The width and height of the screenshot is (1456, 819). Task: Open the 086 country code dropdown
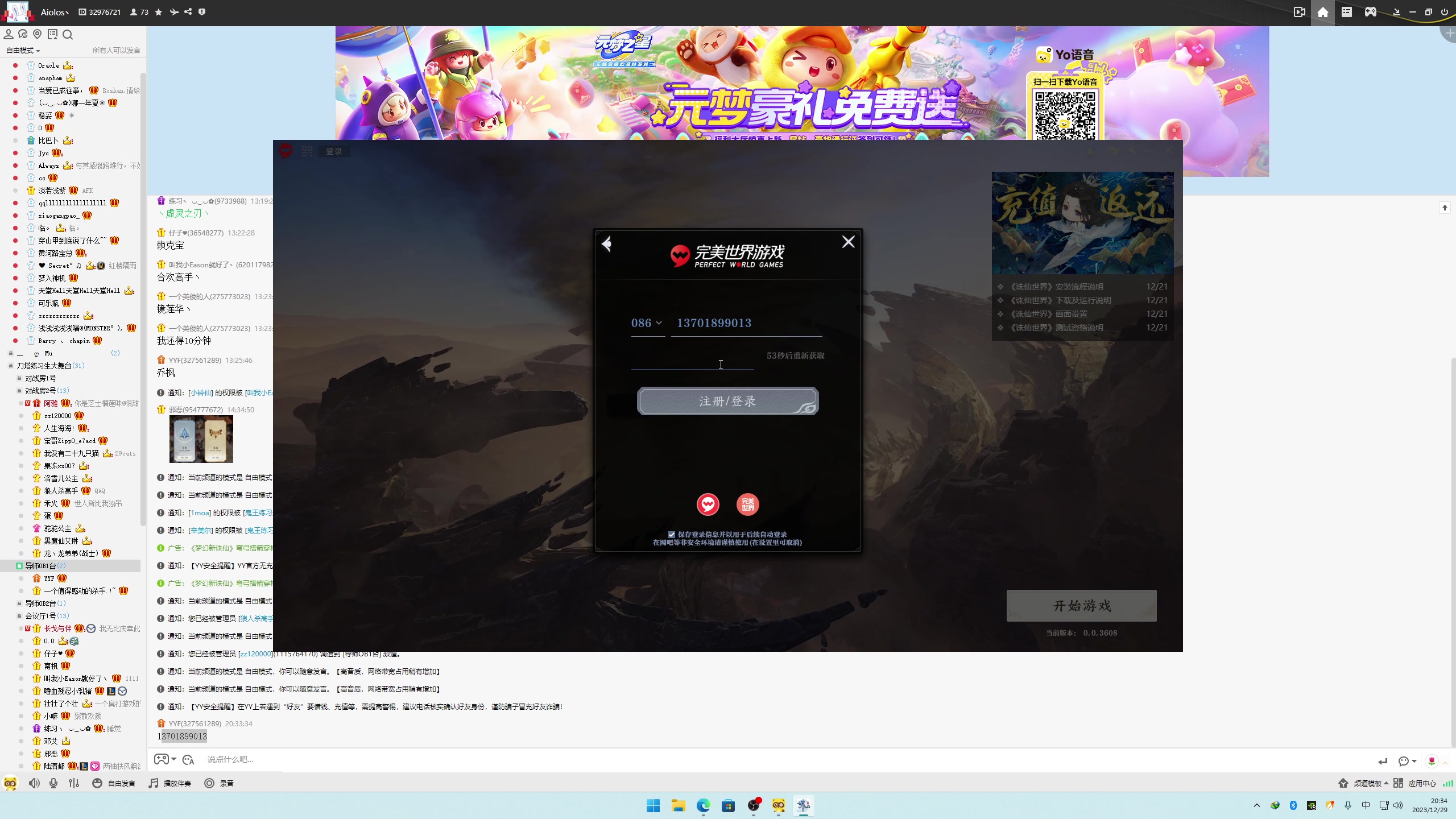(647, 323)
